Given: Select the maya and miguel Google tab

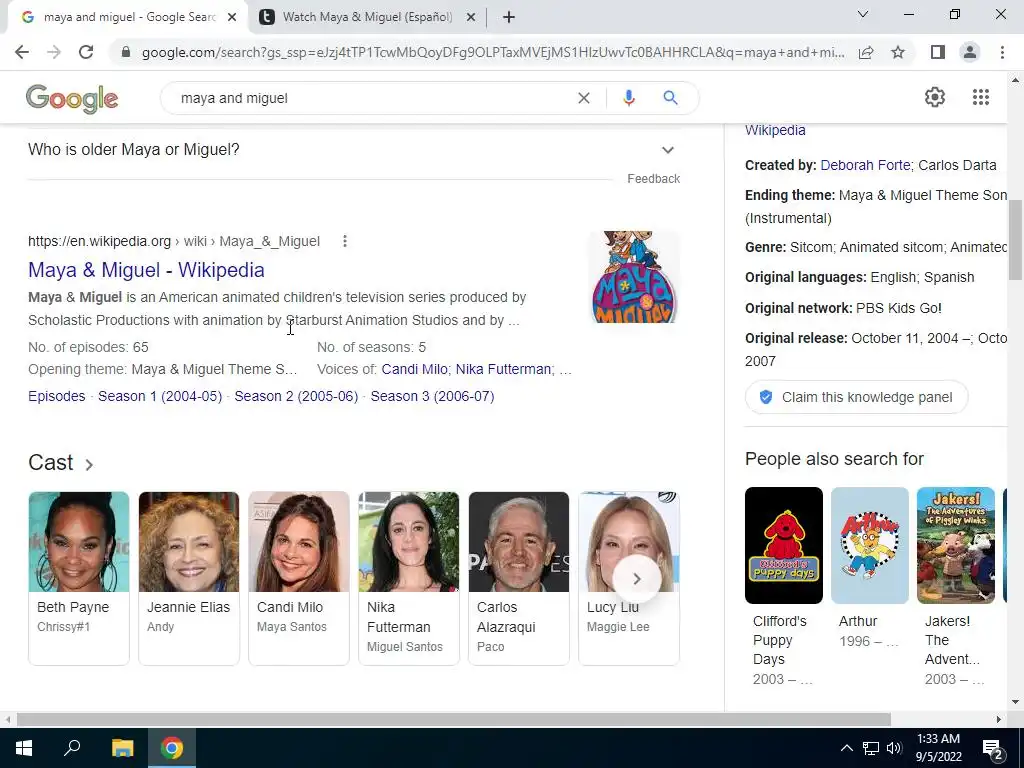Looking at the screenshot, I should 130,17.
